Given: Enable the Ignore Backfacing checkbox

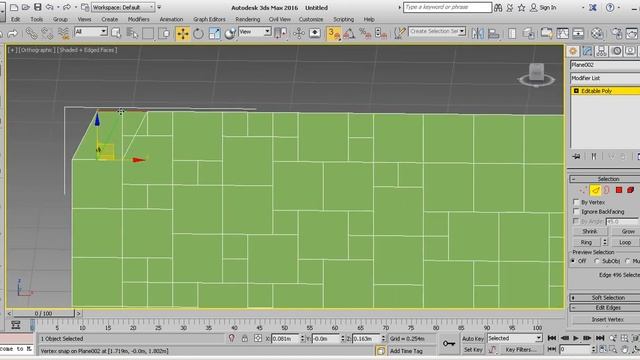Looking at the screenshot, I should tap(576, 211).
